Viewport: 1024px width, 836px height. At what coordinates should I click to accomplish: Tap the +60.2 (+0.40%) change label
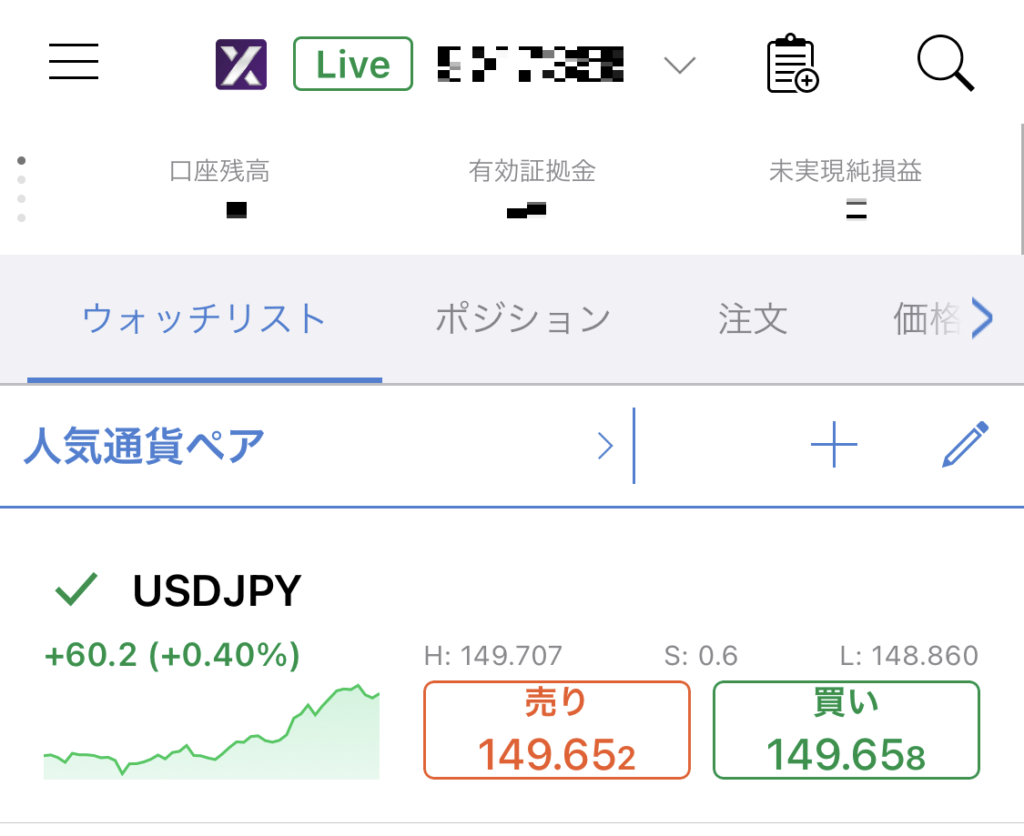point(172,656)
